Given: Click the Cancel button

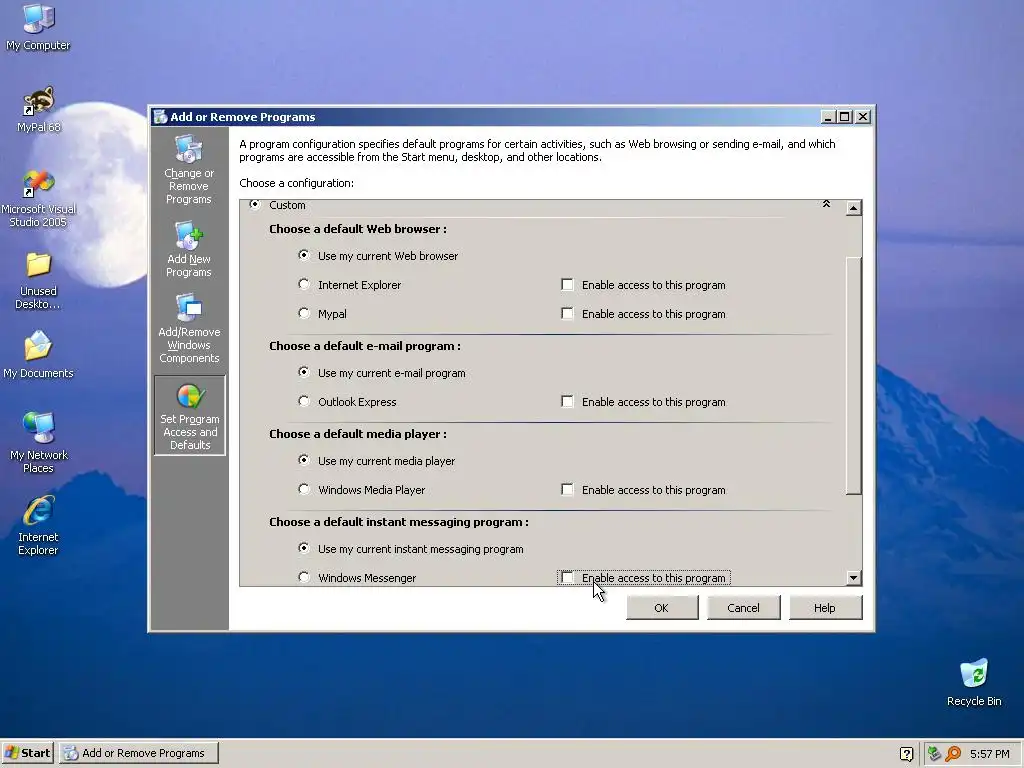Looking at the screenshot, I should click(x=743, y=608).
